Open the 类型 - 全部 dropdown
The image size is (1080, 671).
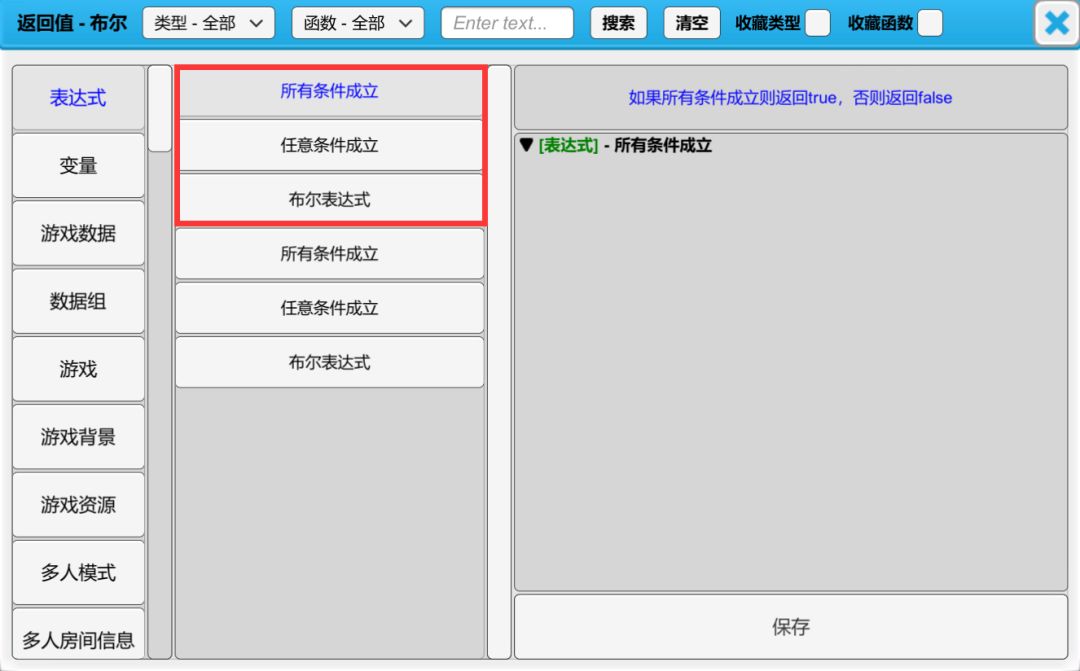[208, 23]
